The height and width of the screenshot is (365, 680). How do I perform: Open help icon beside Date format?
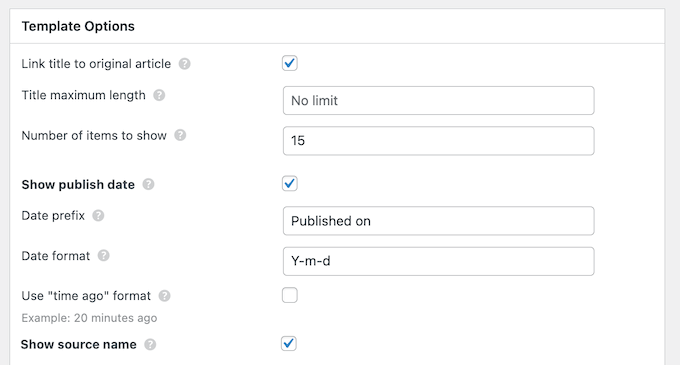103,256
